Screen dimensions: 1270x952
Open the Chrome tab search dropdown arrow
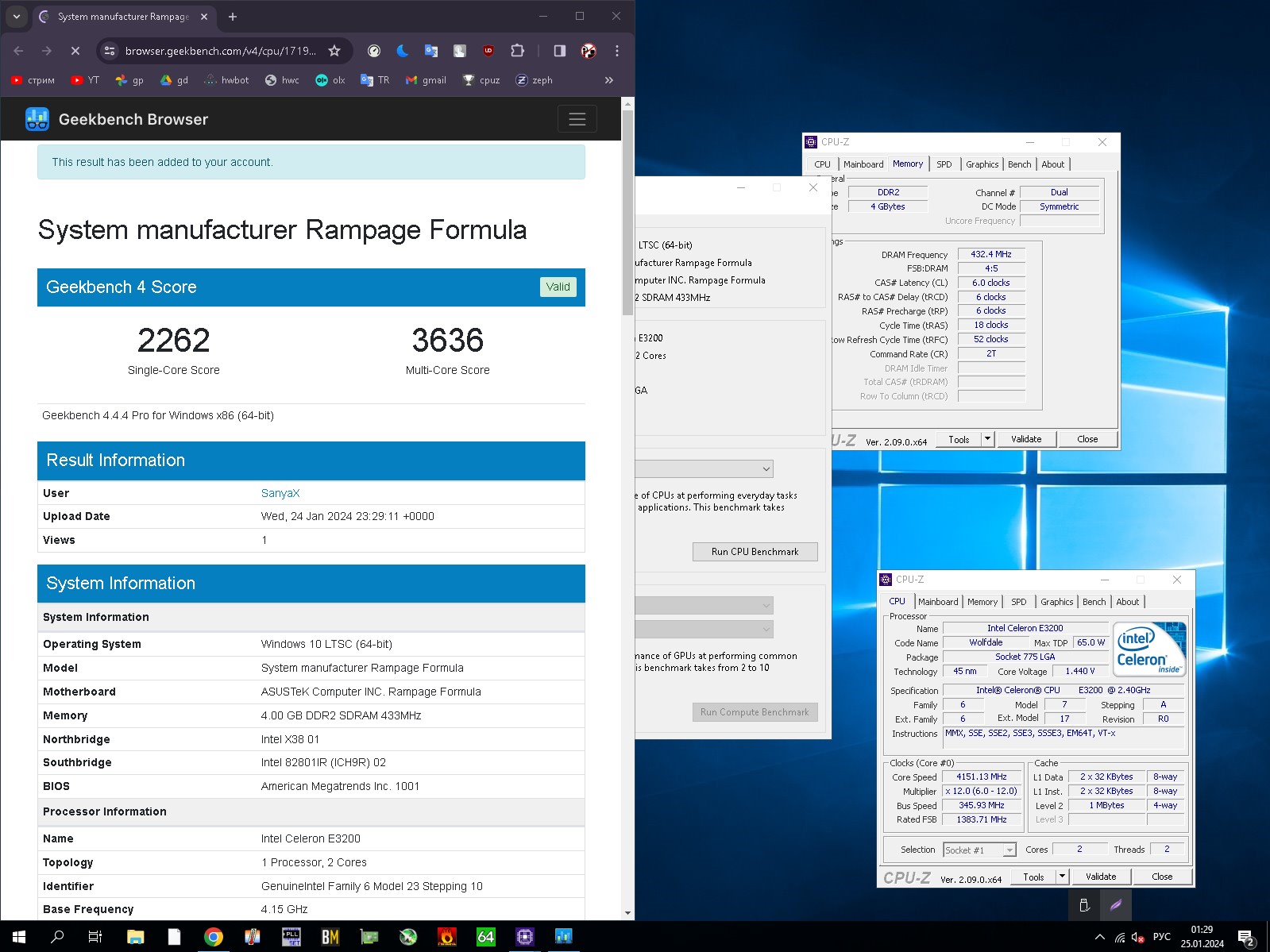(x=17, y=16)
